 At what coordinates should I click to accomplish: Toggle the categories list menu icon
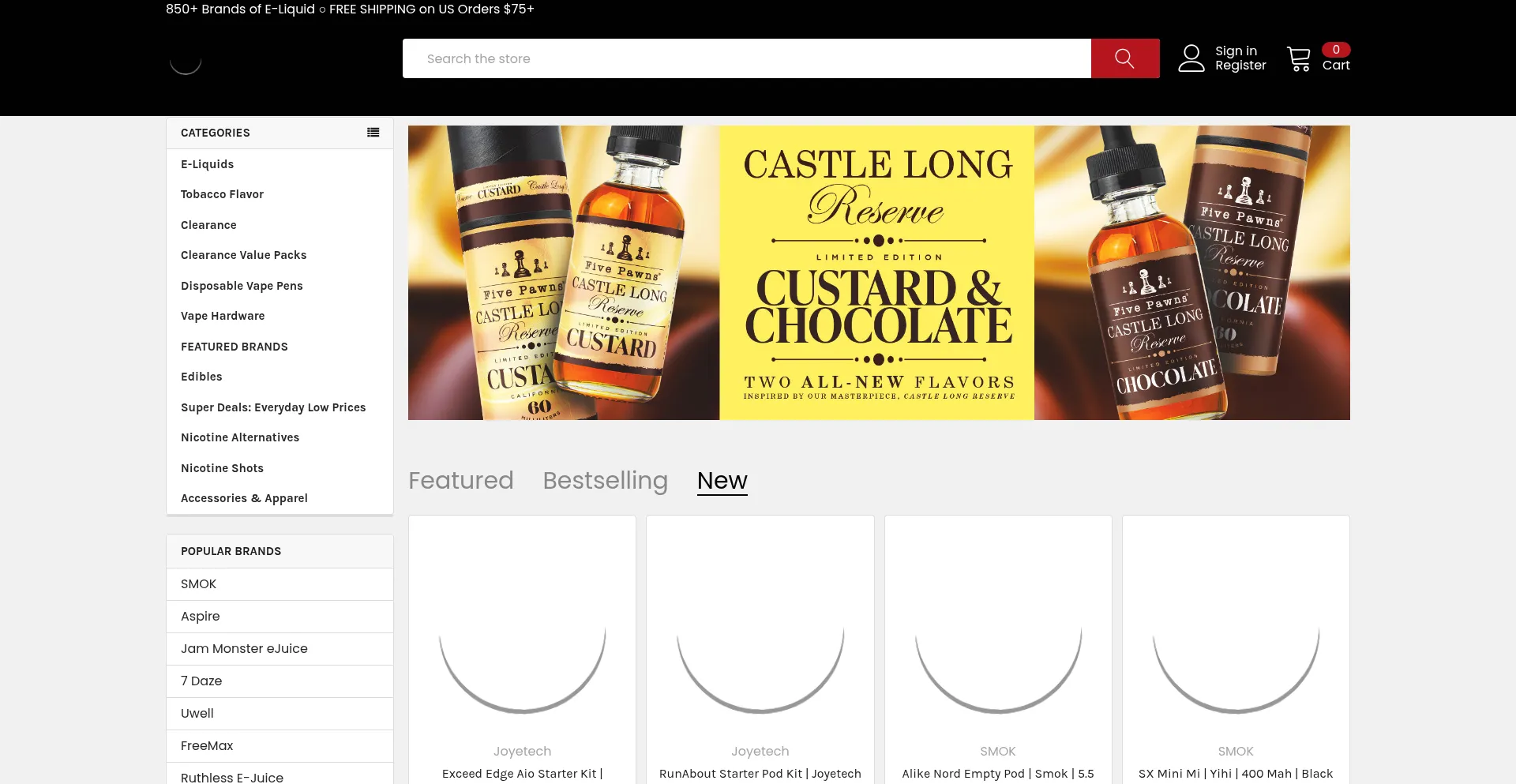373,133
